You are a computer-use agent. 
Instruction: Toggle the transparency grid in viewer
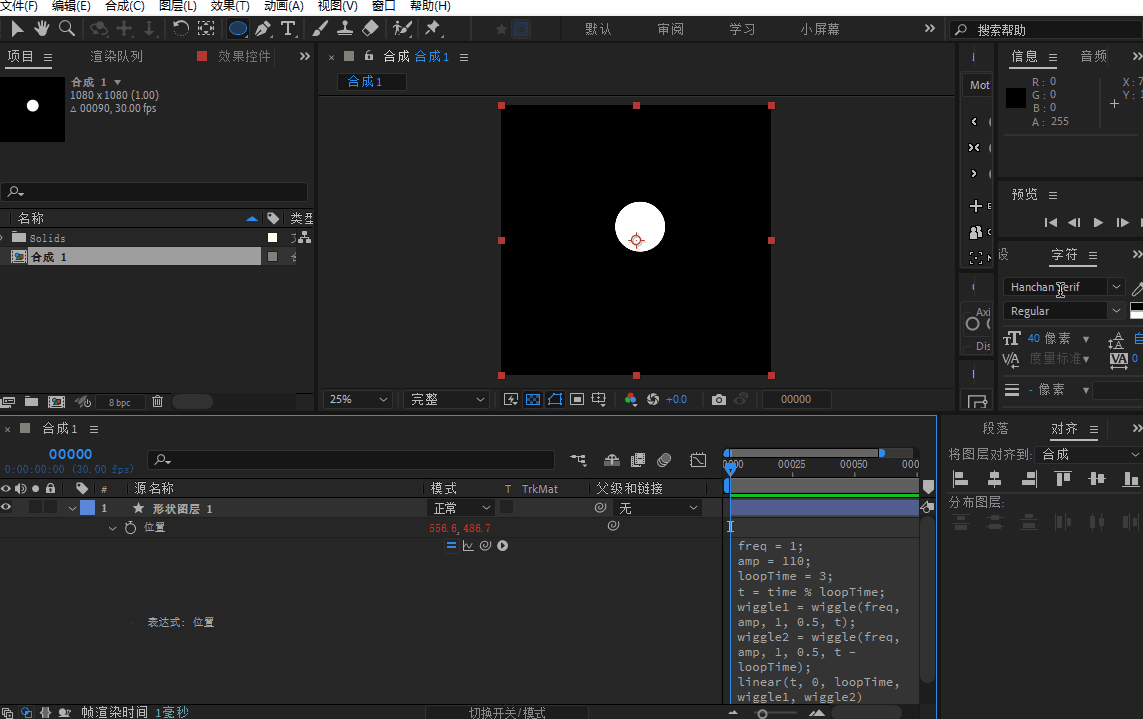(x=533, y=399)
